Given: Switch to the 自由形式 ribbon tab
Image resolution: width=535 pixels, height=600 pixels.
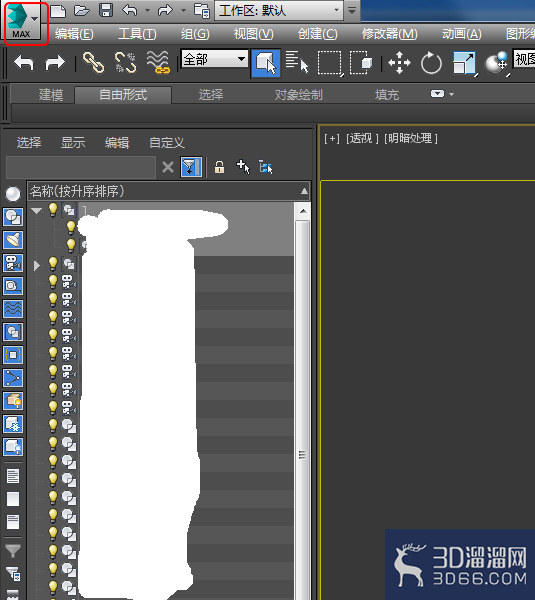Looking at the screenshot, I should coord(123,95).
